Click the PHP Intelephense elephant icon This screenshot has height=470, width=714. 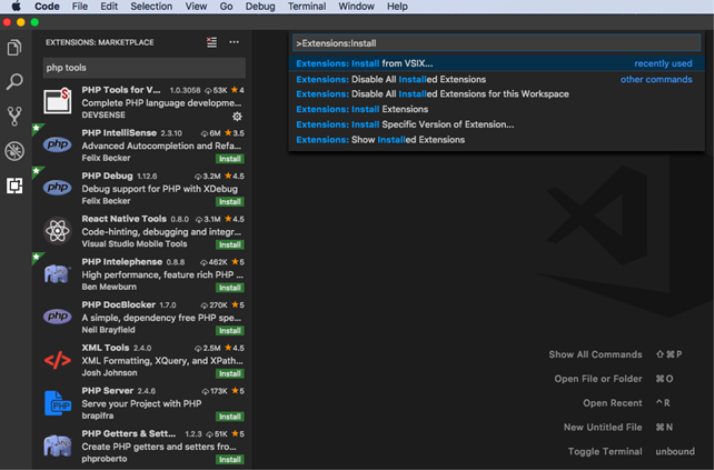(x=57, y=274)
